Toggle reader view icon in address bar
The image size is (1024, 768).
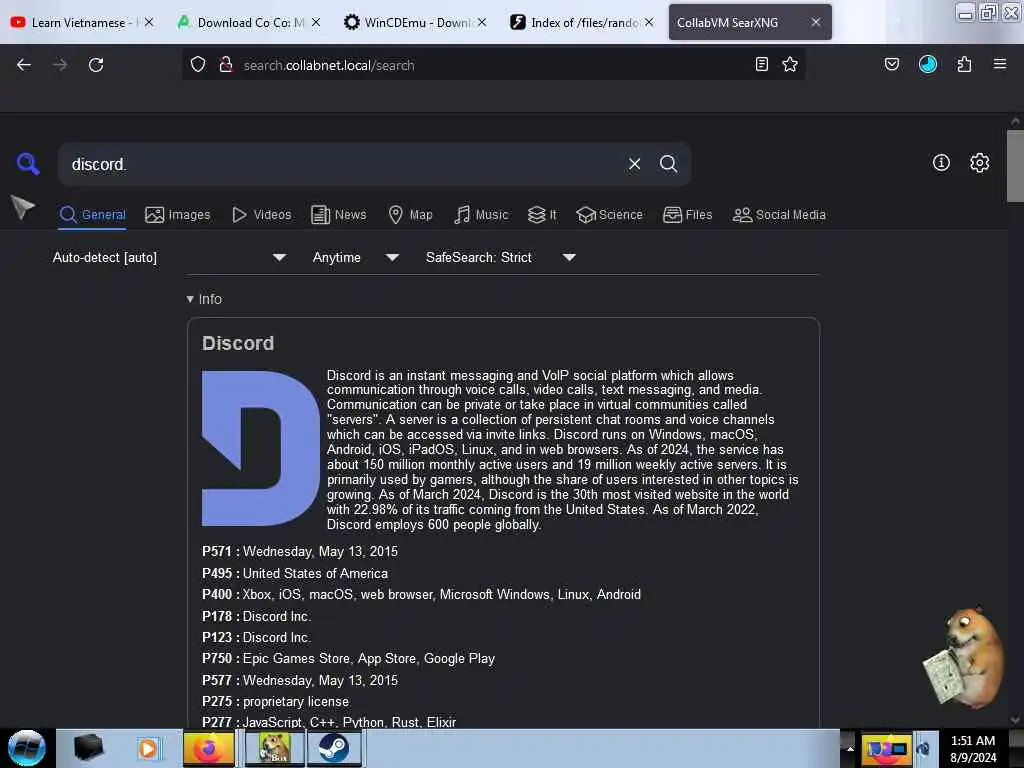coord(761,64)
